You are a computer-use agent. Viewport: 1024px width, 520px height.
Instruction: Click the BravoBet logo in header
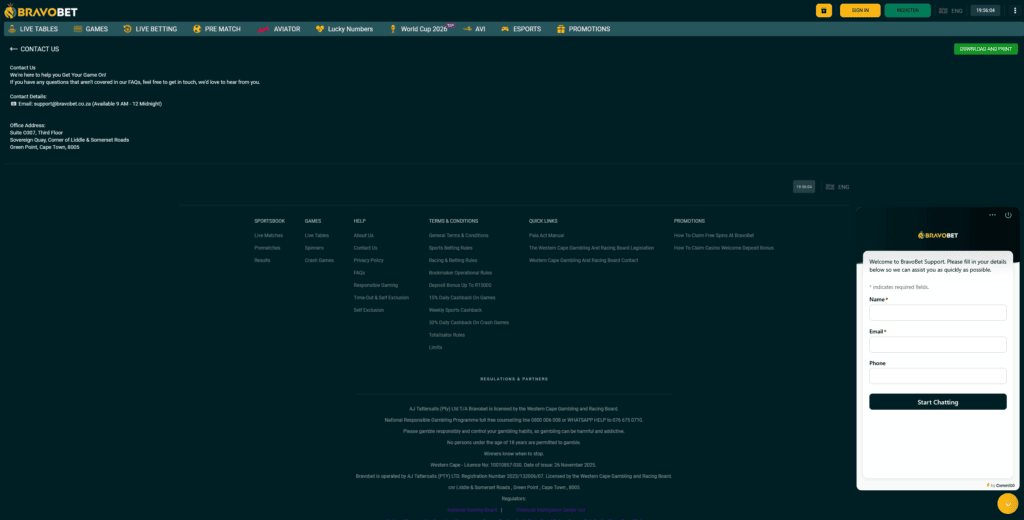[40, 11]
